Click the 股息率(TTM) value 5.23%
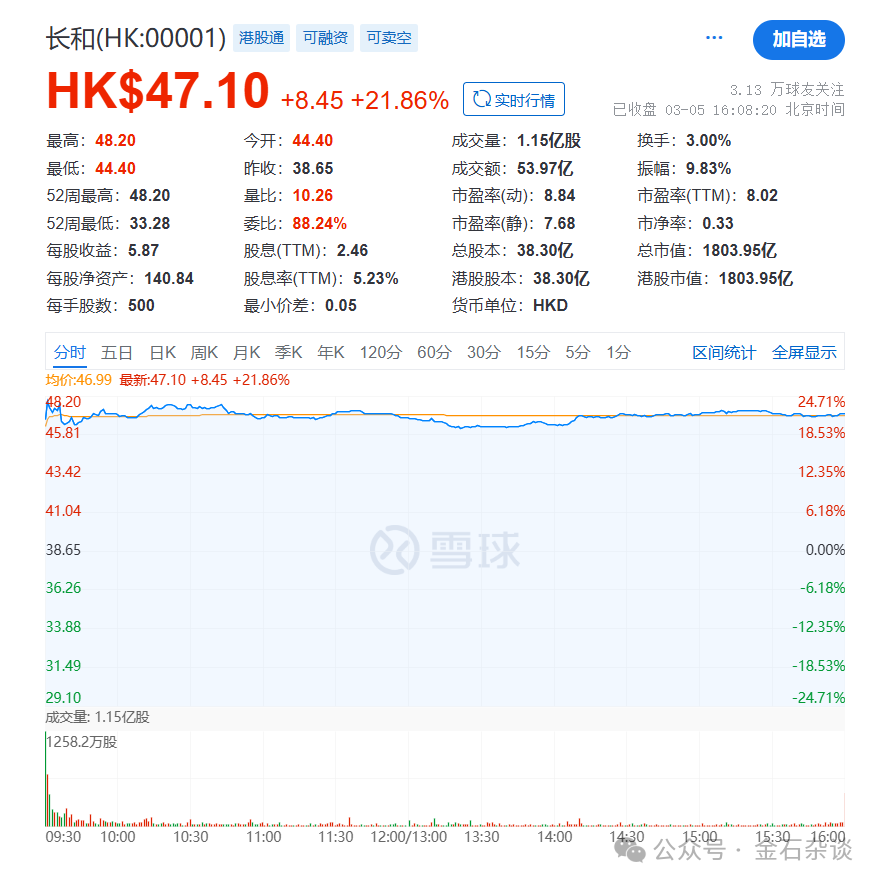Viewport: 880px width, 884px height. tap(376, 278)
